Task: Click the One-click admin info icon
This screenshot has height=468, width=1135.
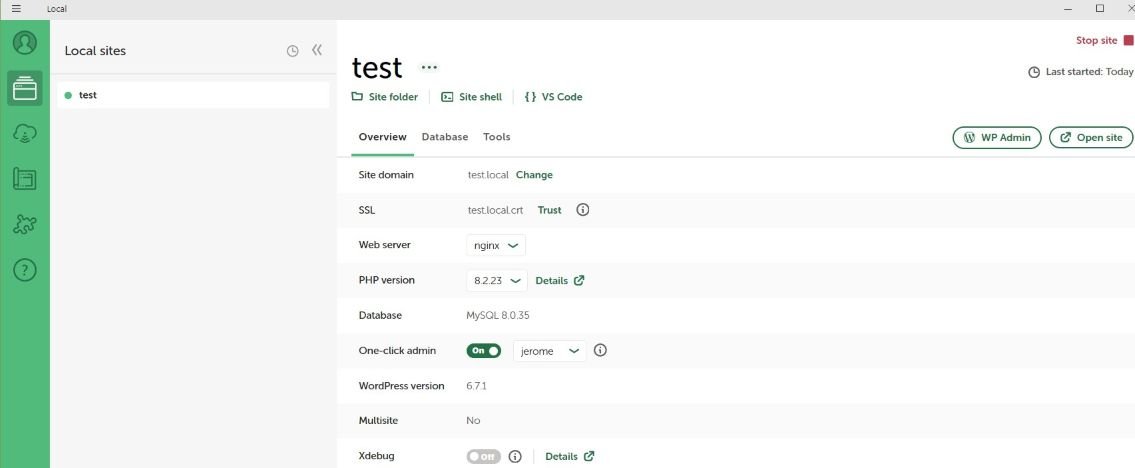Action: pyautogui.click(x=600, y=351)
